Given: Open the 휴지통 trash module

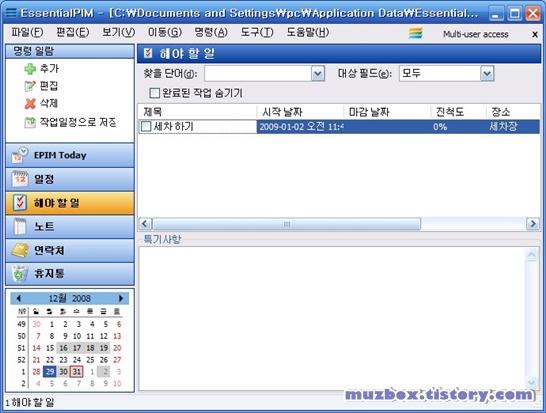Looking at the screenshot, I should 70,274.
